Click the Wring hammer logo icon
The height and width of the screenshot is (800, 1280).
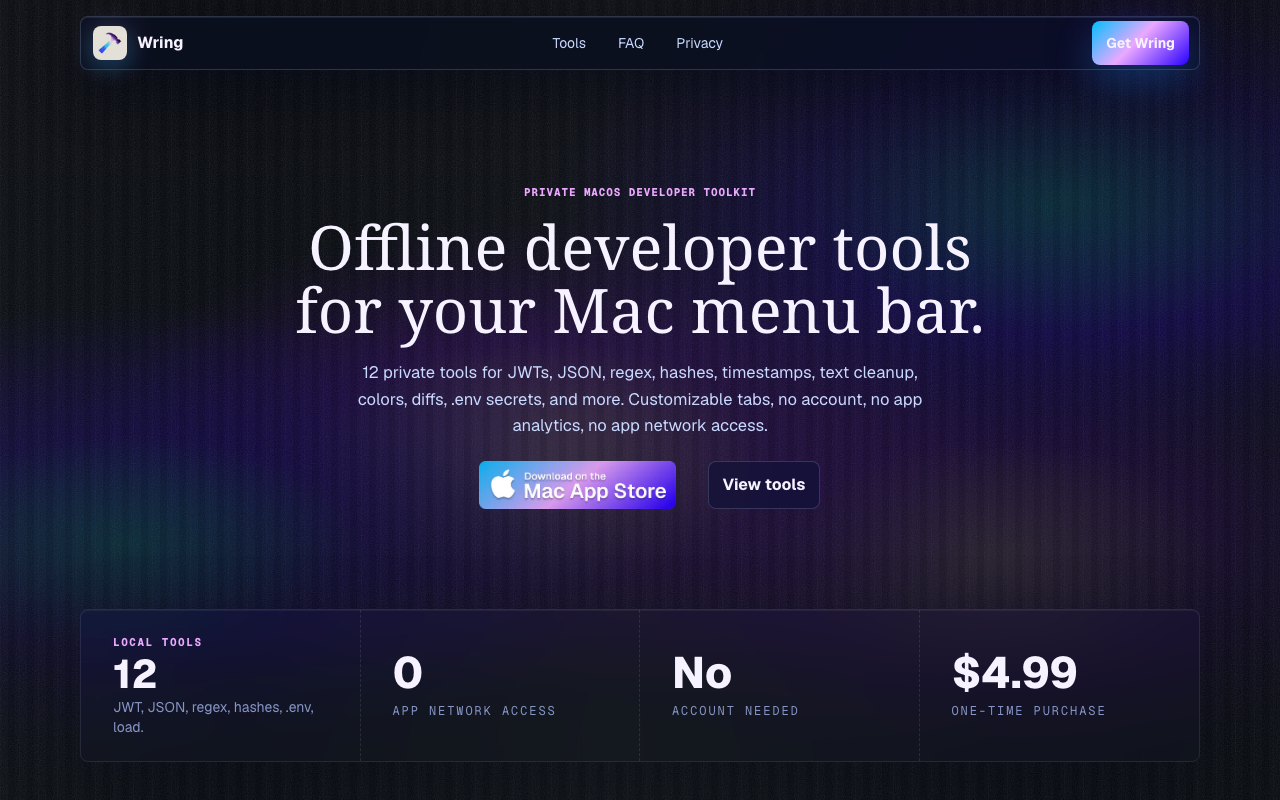click(110, 43)
